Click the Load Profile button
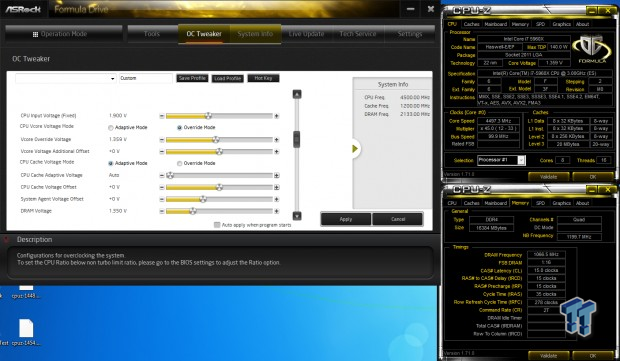 coord(228,78)
